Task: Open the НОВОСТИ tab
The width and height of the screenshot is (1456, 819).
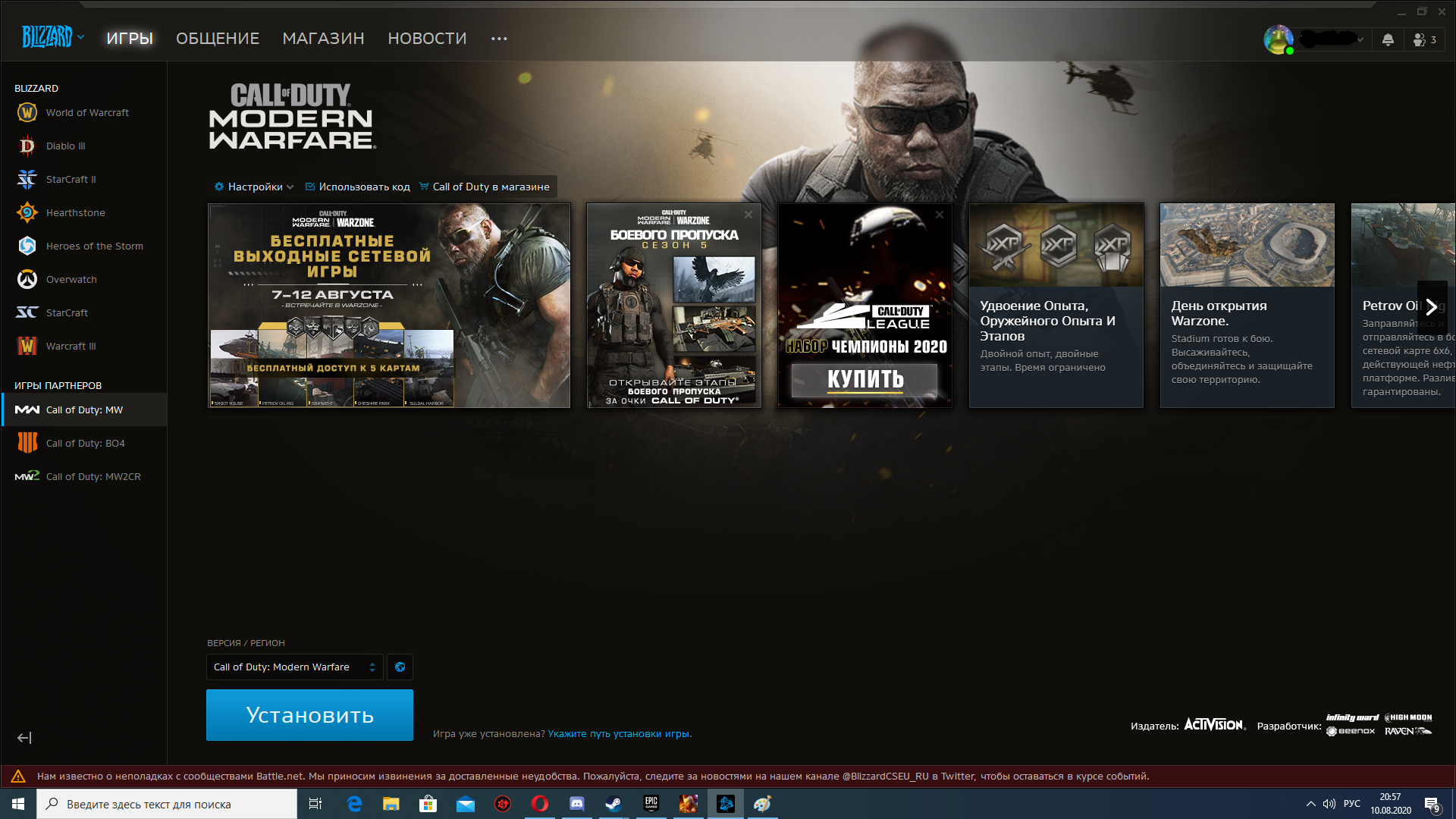Action: (x=427, y=39)
